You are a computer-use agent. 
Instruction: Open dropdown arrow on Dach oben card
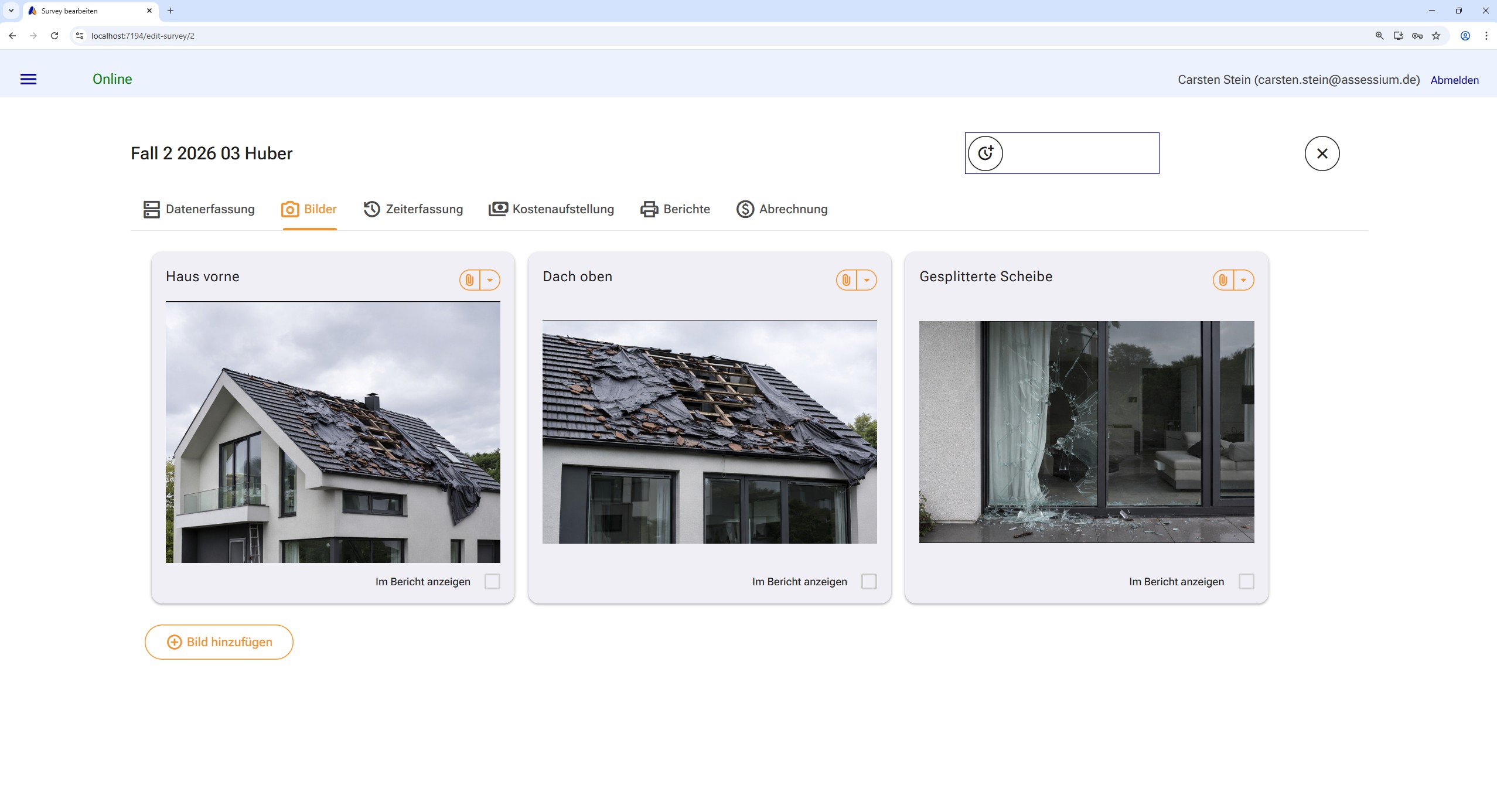coord(867,280)
